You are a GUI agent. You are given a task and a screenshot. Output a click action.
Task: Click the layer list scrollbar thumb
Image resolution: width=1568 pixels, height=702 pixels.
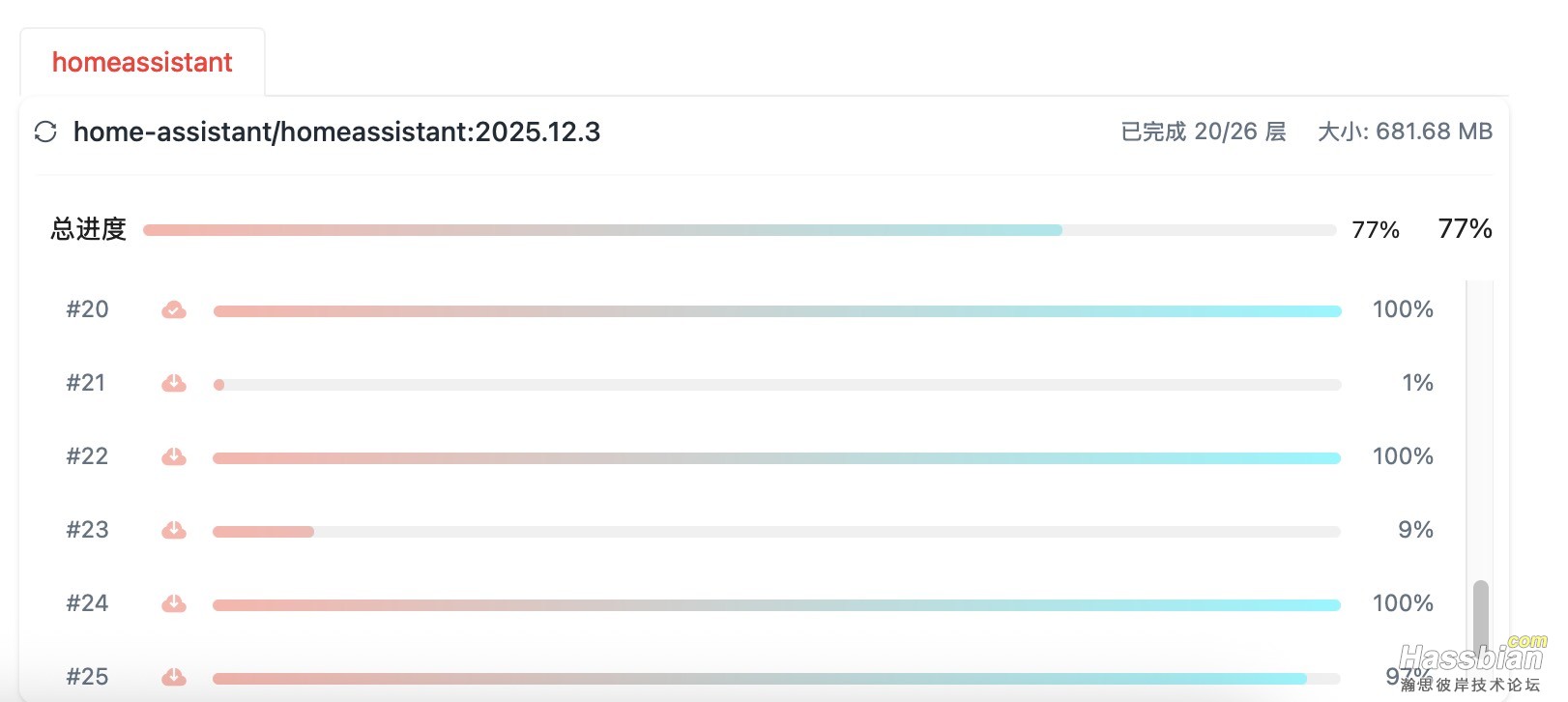pyautogui.click(x=1480, y=614)
